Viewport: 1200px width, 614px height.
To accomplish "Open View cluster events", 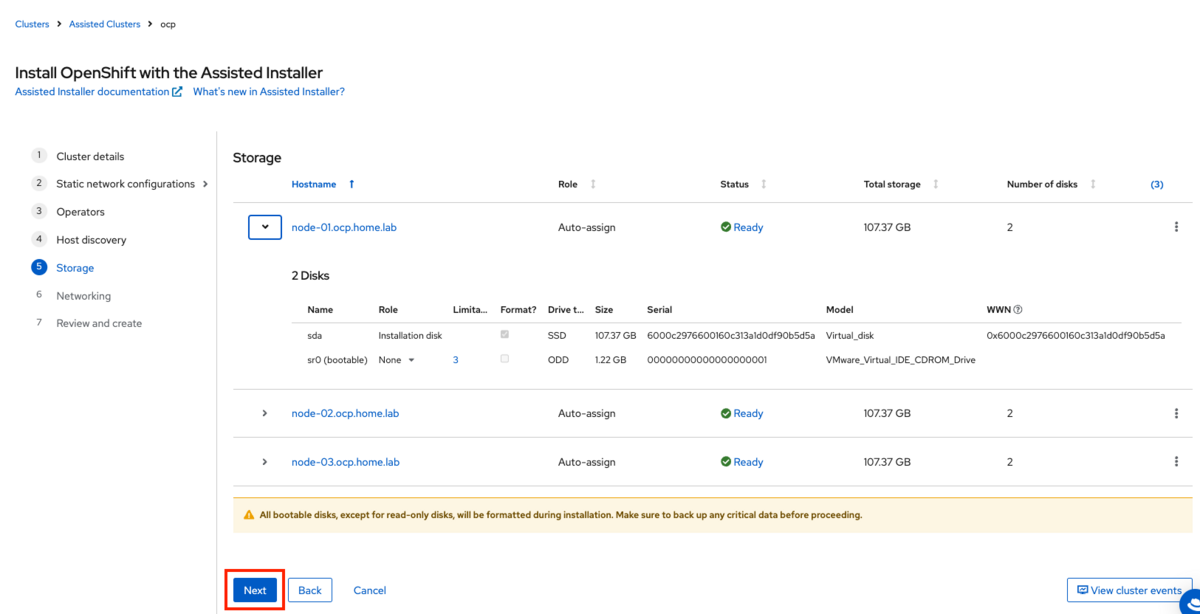I will [x=1129, y=590].
